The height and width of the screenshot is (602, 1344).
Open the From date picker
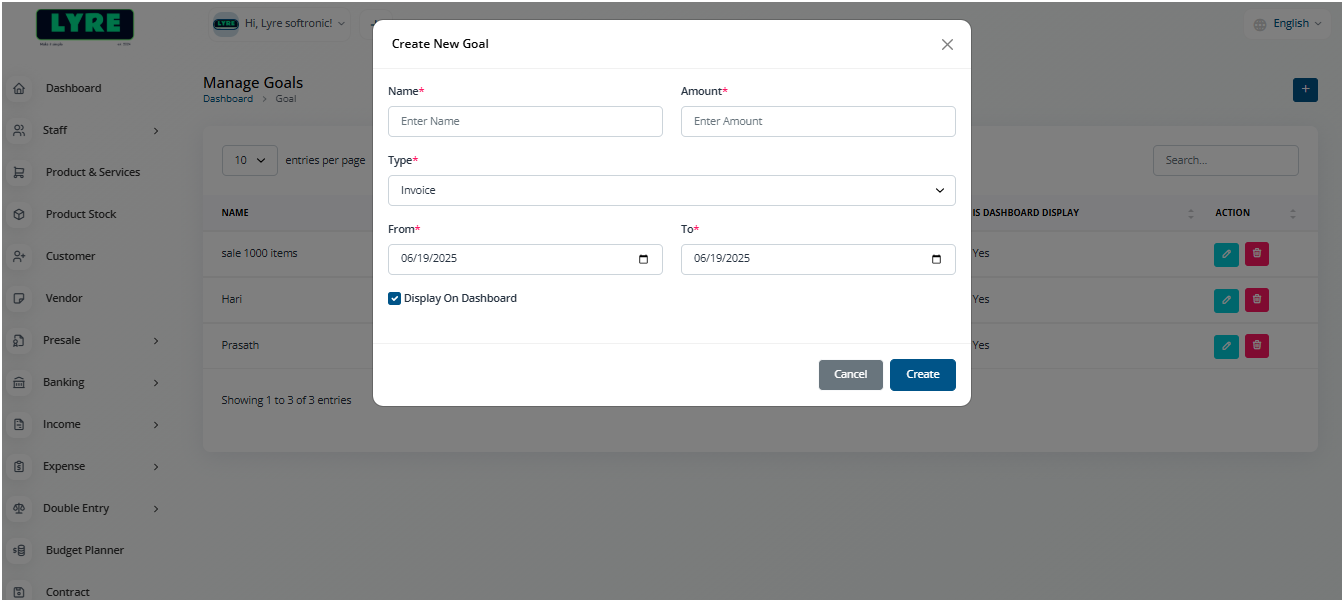coord(643,259)
